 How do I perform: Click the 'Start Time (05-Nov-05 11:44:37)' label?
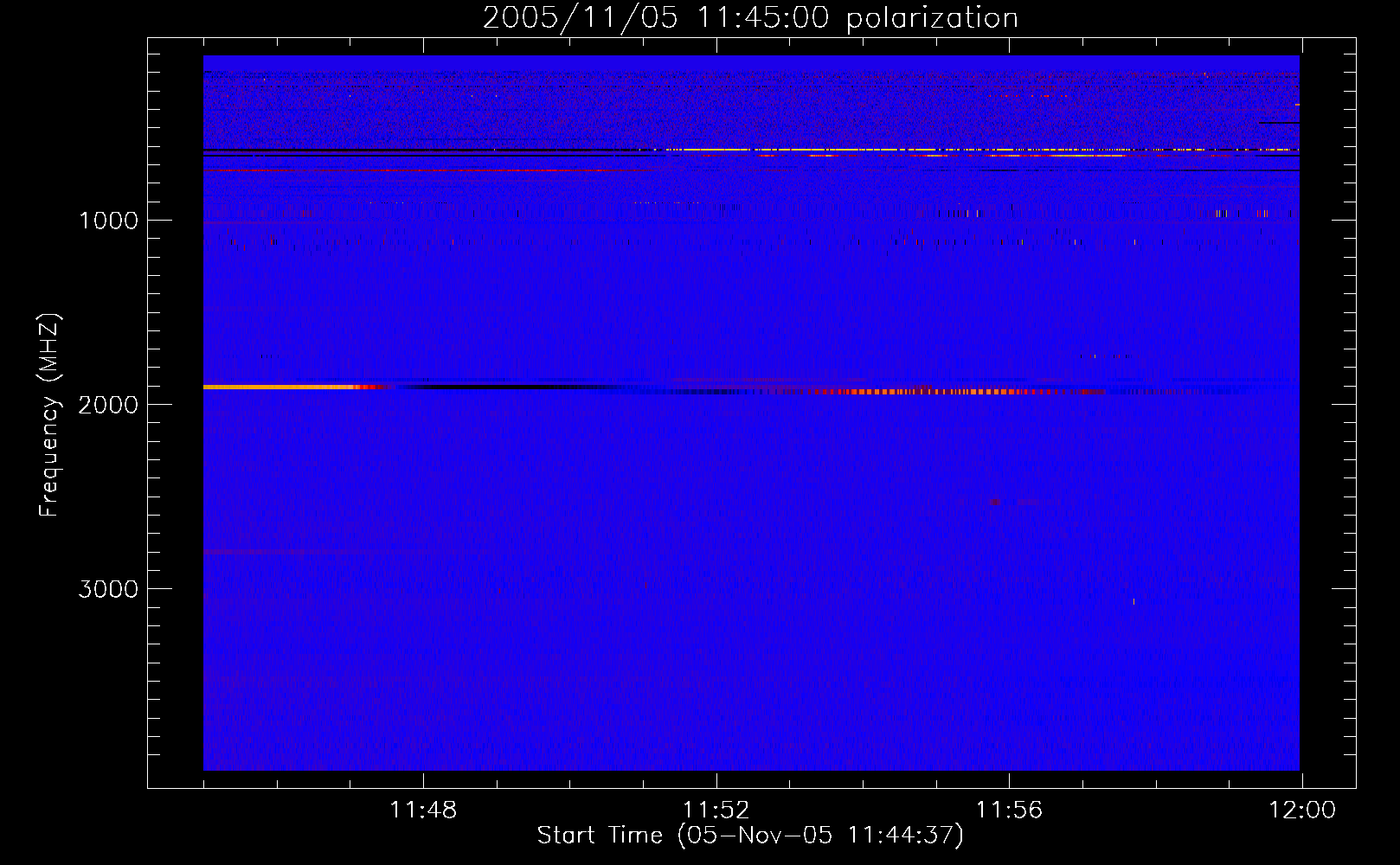750,836
